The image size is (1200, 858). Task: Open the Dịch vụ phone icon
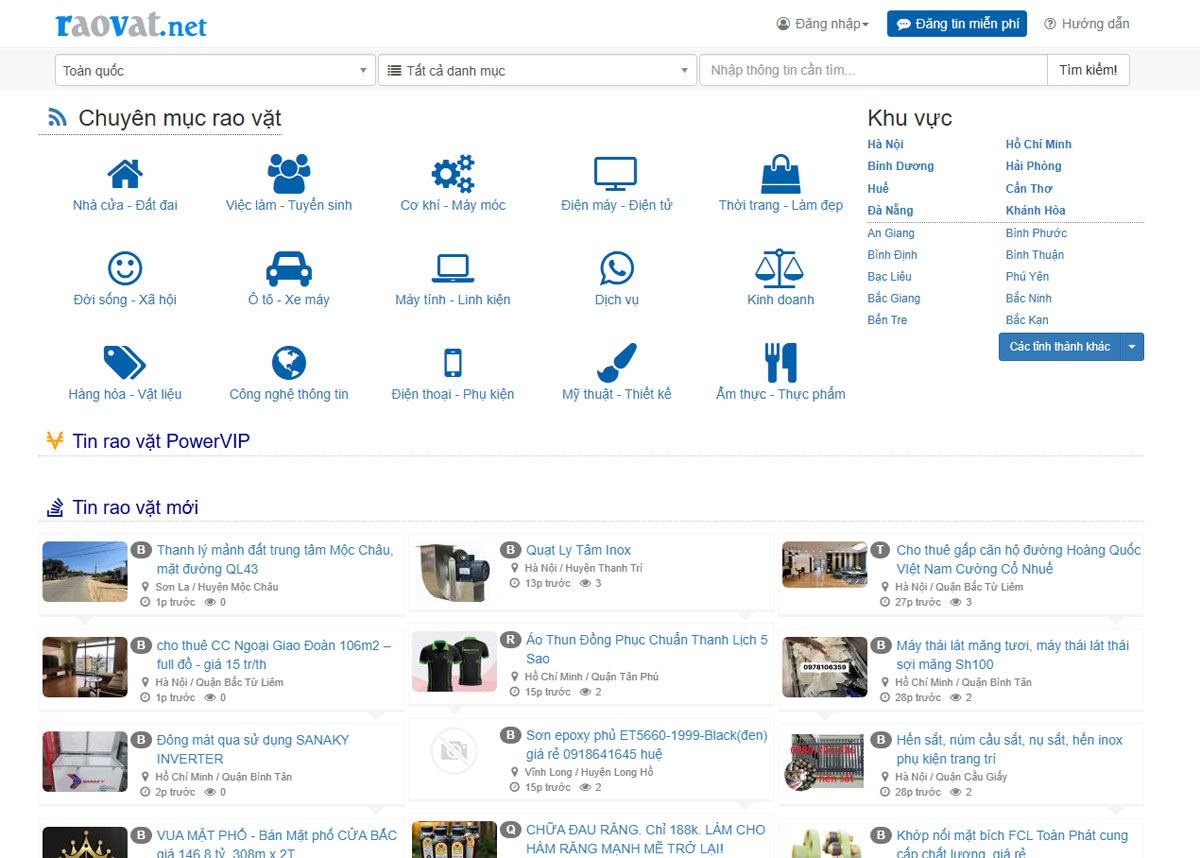pos(616,267)
